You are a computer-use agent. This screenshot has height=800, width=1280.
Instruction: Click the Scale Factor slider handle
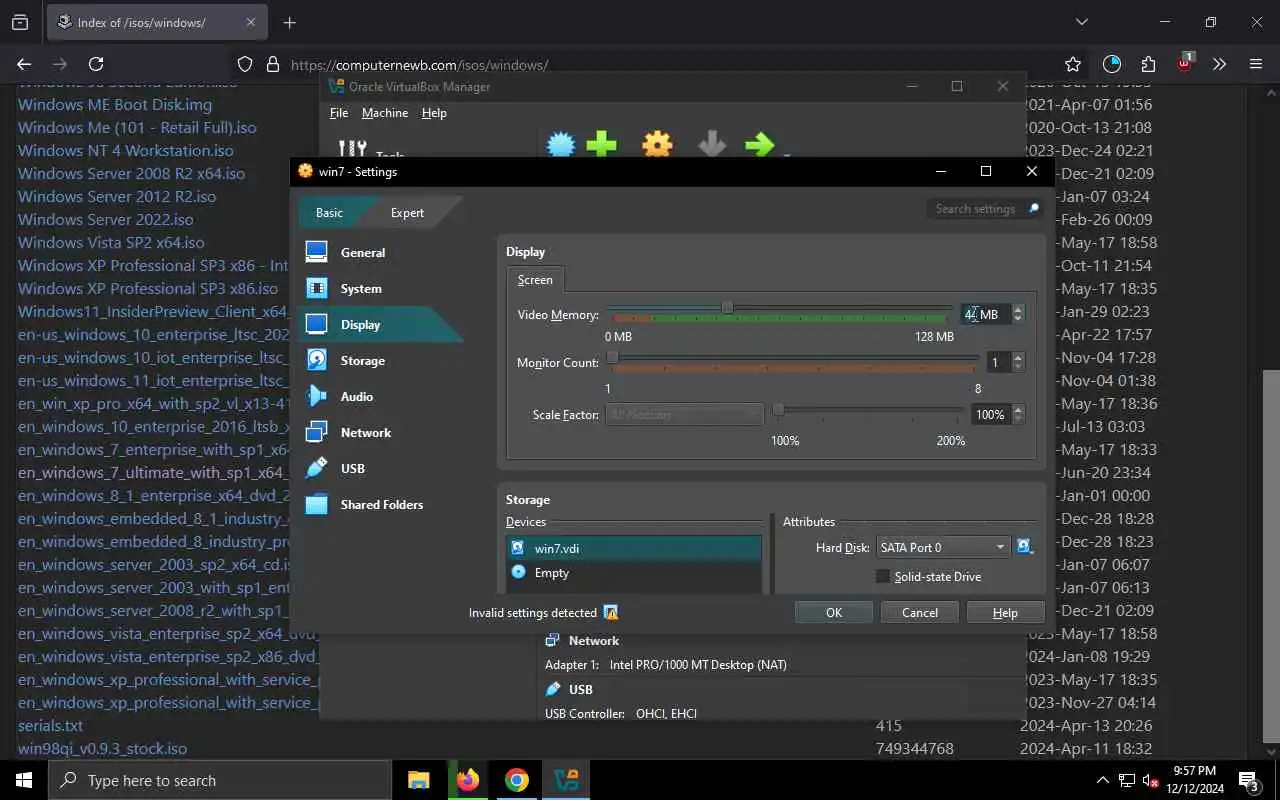coord(778,409)
